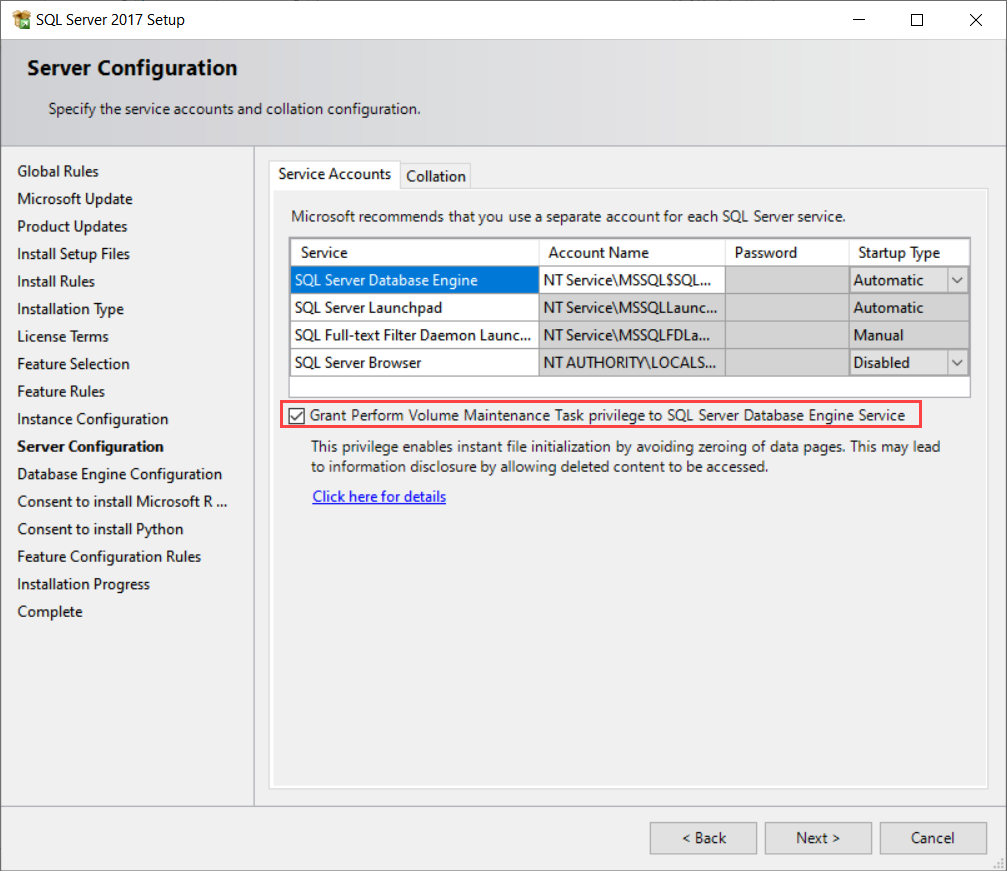Cancel the SQL Server setup
Viewport: 1007px width, 871px height.
tap(932, 838)
